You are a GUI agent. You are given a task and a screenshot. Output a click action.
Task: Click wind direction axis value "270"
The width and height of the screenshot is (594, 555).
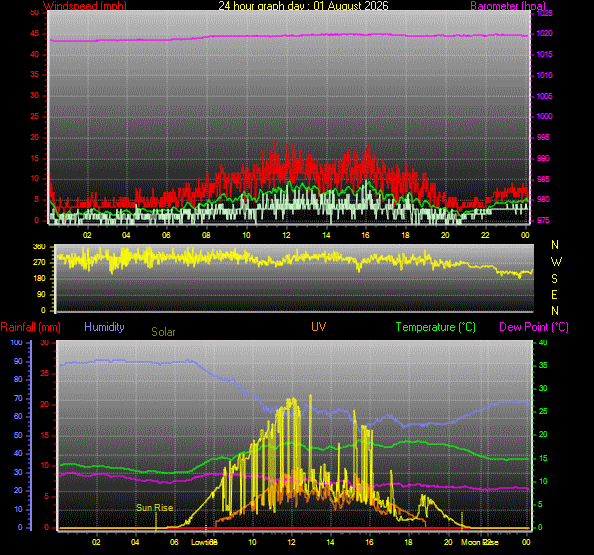(39, 262)
